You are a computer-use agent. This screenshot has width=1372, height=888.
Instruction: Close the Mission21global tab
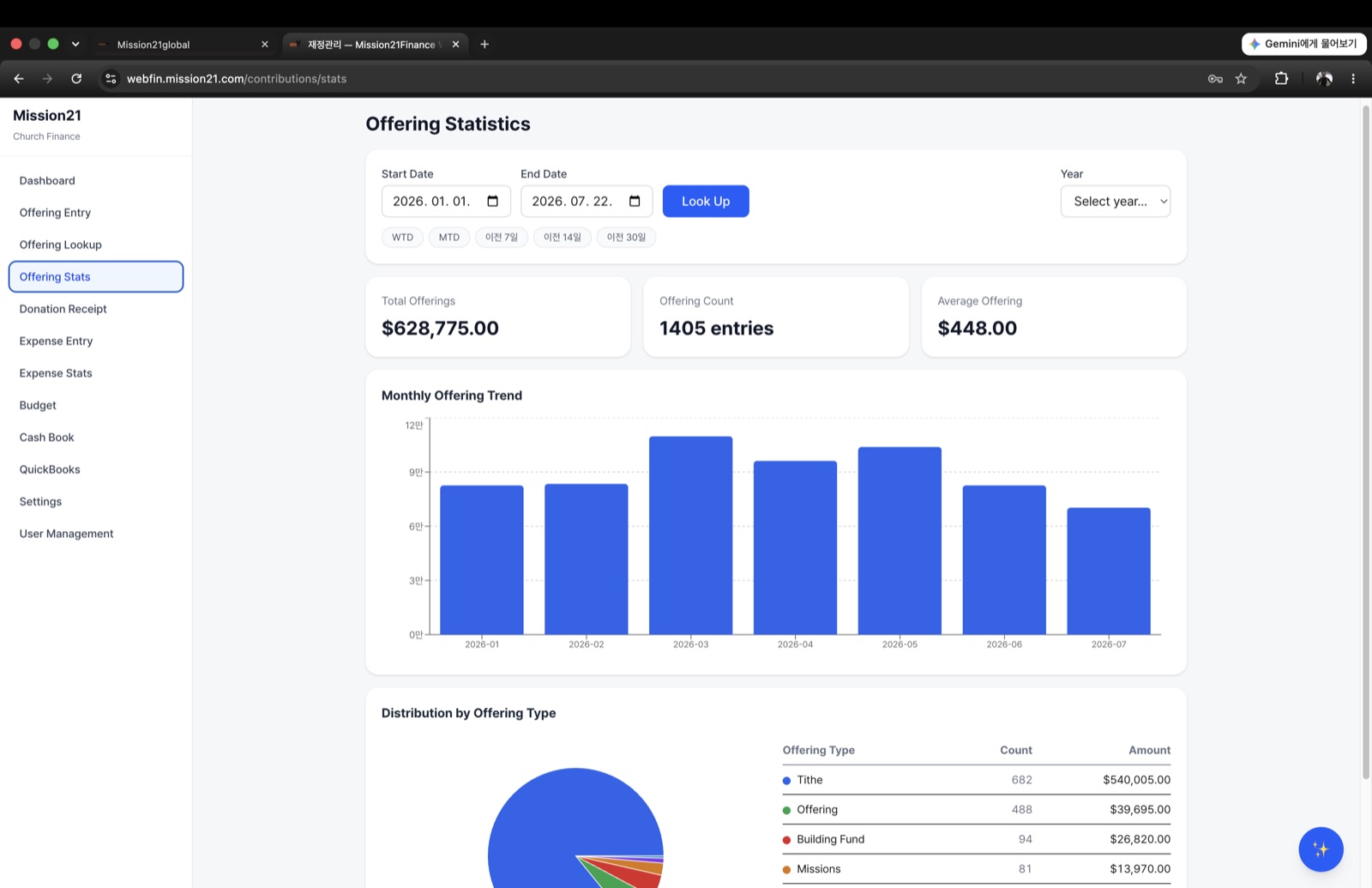pos(265,45)
